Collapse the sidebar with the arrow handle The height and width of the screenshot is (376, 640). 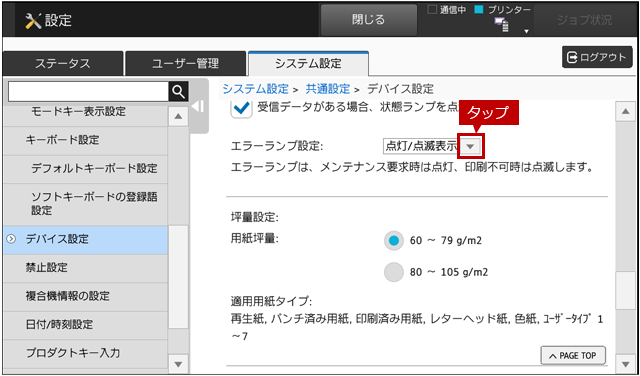tap(199, 107)
